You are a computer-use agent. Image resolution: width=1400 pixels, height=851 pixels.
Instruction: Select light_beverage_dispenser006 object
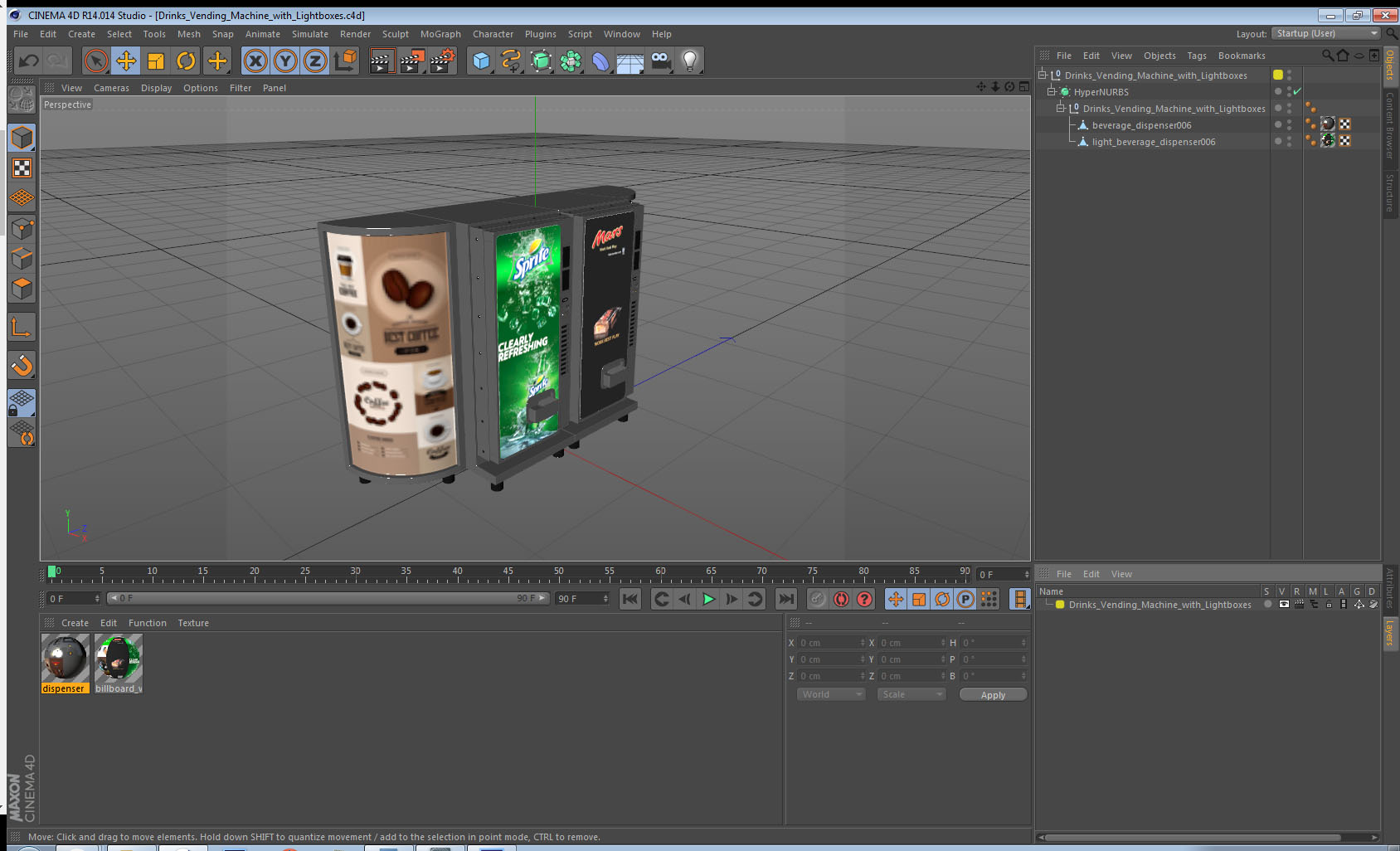point(1153,142)
